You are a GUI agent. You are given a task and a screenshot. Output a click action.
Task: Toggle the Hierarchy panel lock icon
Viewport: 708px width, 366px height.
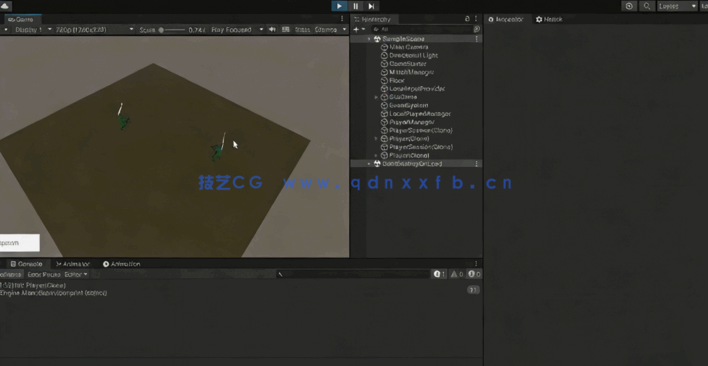(467, 19)
